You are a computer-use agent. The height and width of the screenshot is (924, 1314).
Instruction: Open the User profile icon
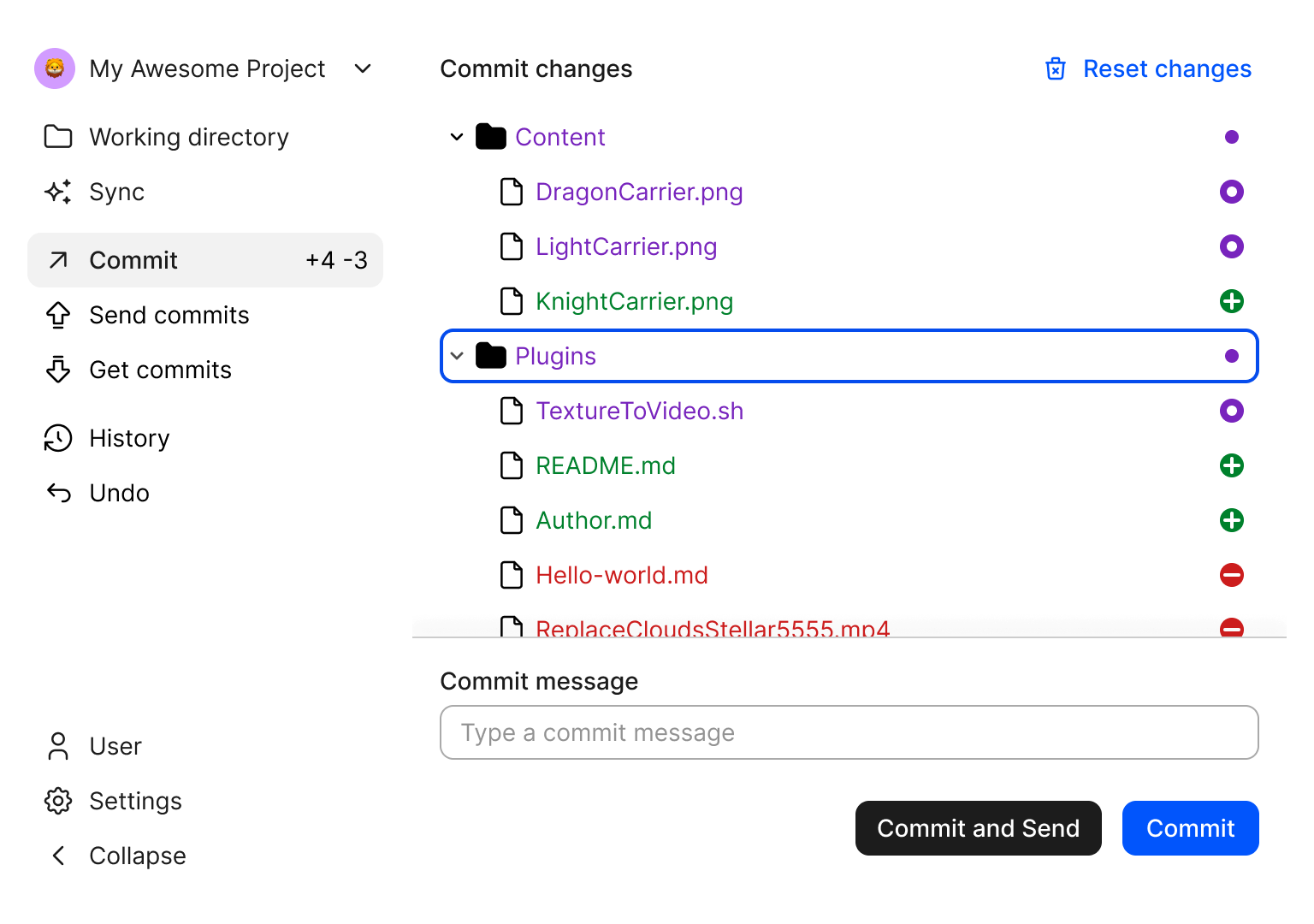pos(58,746)
